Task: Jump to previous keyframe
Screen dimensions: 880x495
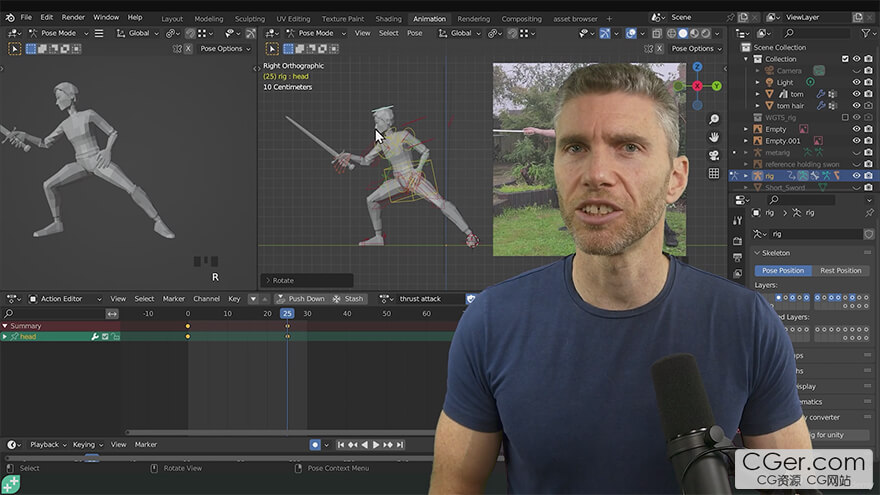Action: click(x=352, y=444)
